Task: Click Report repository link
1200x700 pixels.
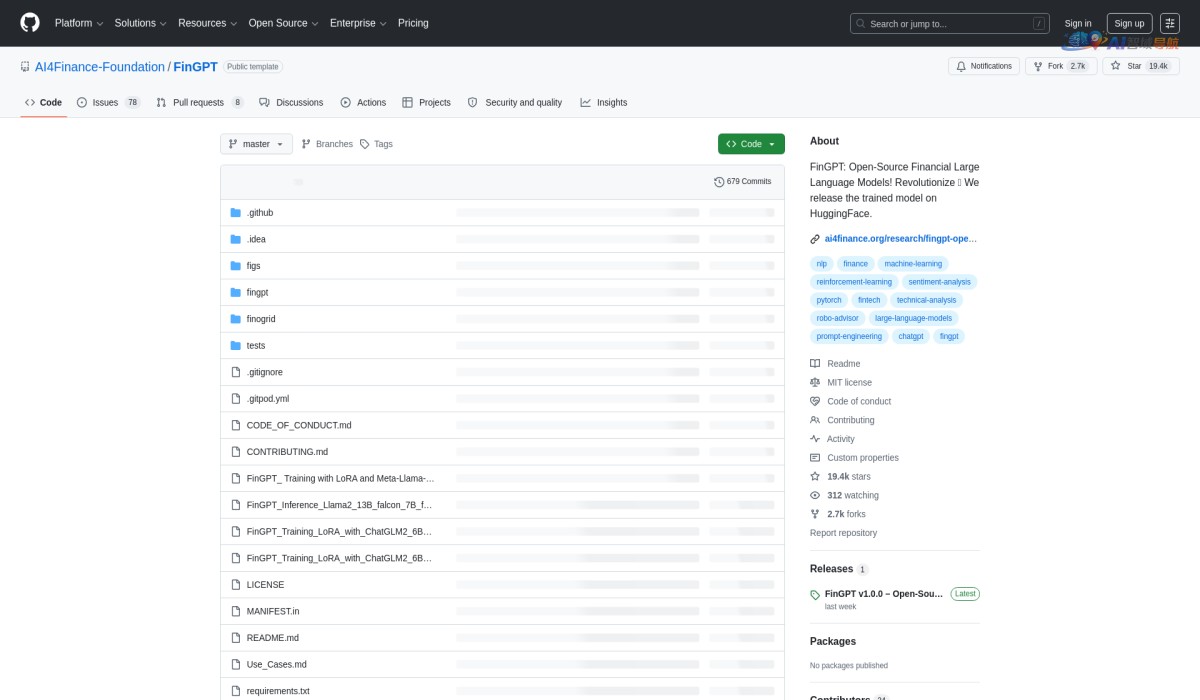Action: (843, 533)
